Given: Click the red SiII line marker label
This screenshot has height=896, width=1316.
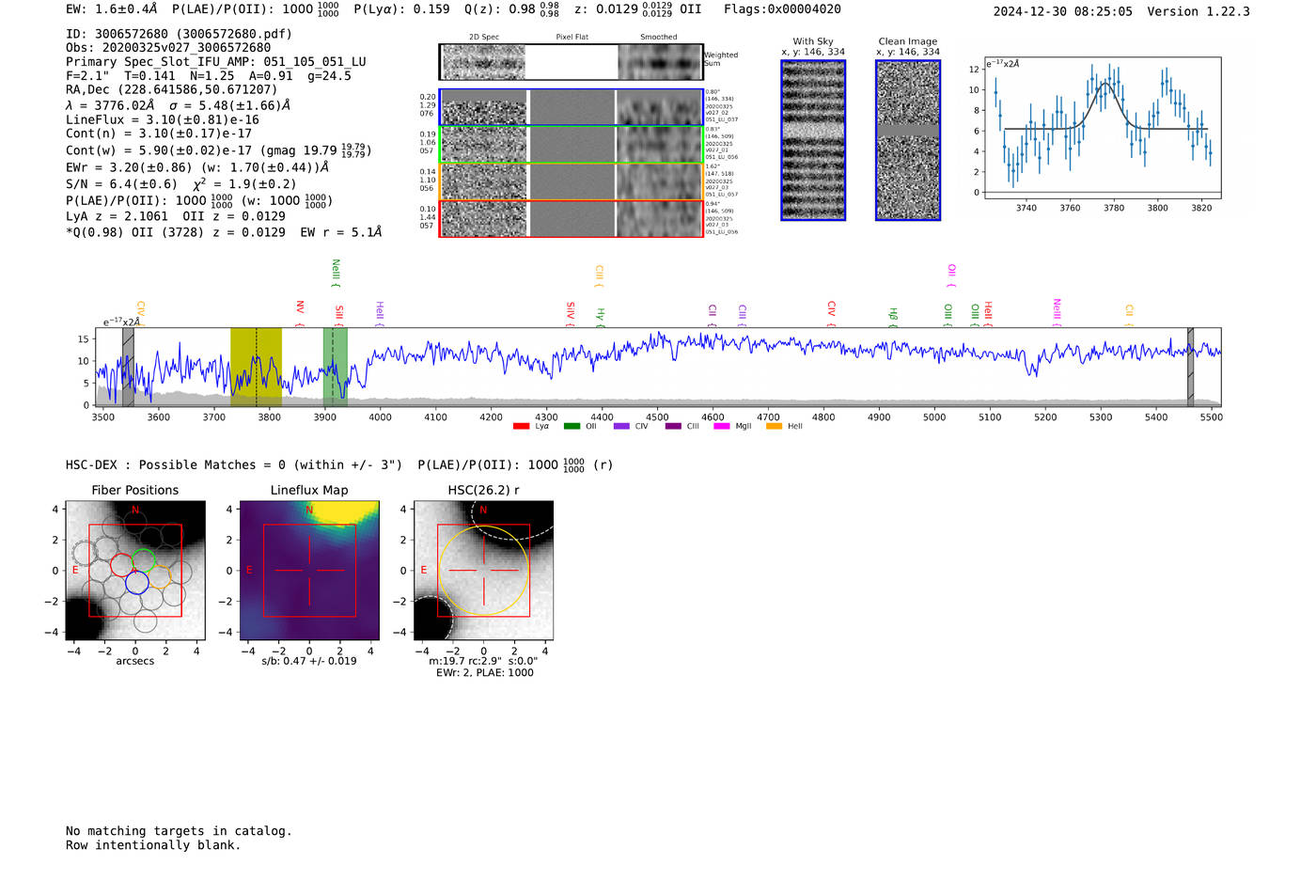Looking at the screenshot, I should click(339, 312).
